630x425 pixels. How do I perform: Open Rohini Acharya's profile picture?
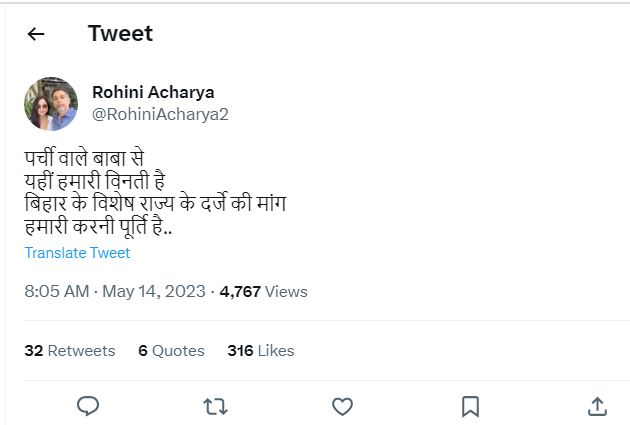pos(51,103)
